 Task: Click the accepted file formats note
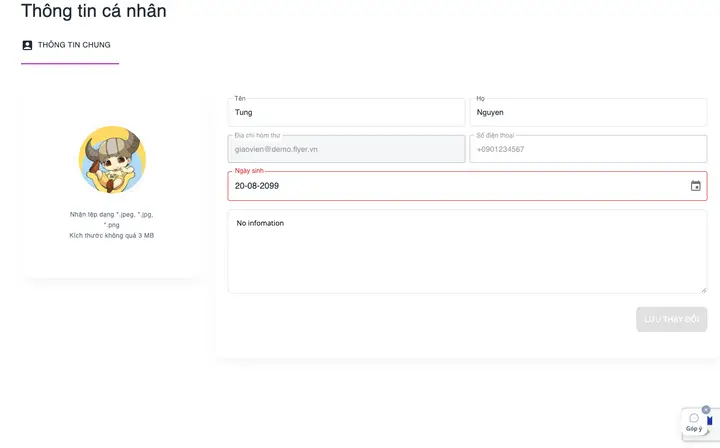point(112,219)
